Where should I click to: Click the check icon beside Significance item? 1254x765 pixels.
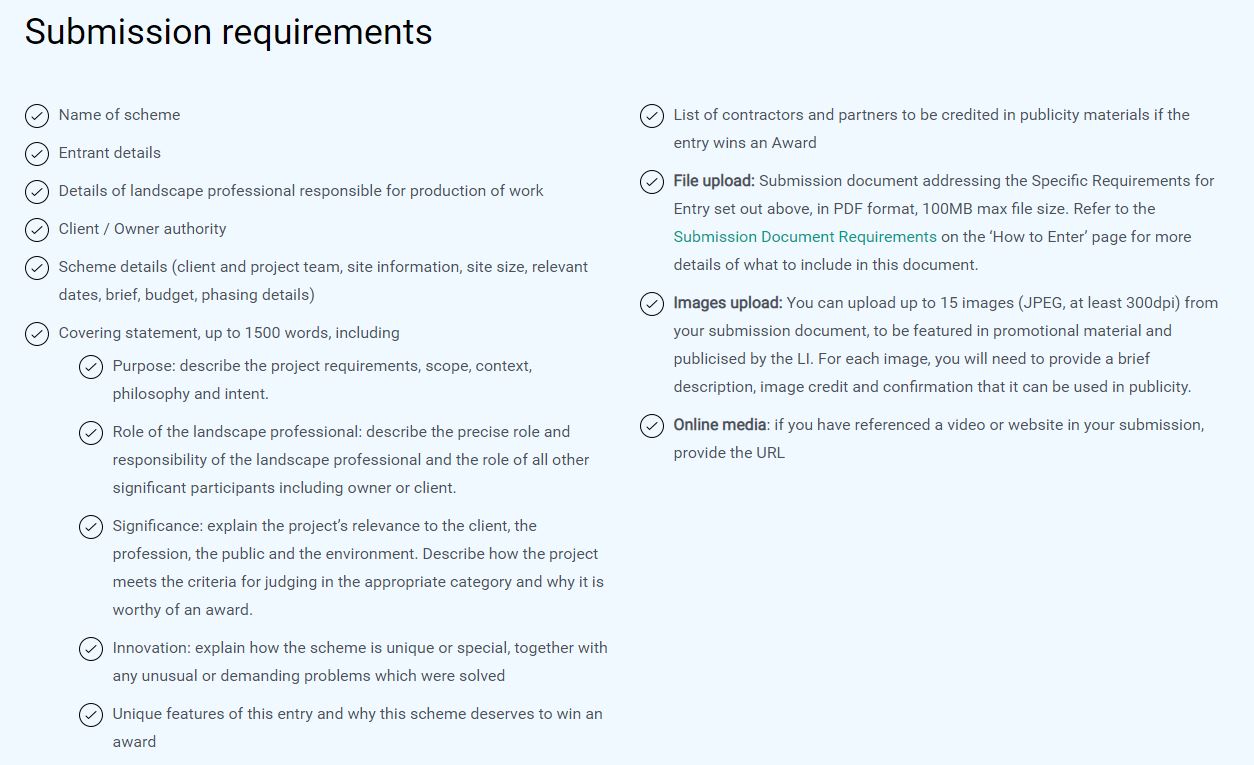91,527
